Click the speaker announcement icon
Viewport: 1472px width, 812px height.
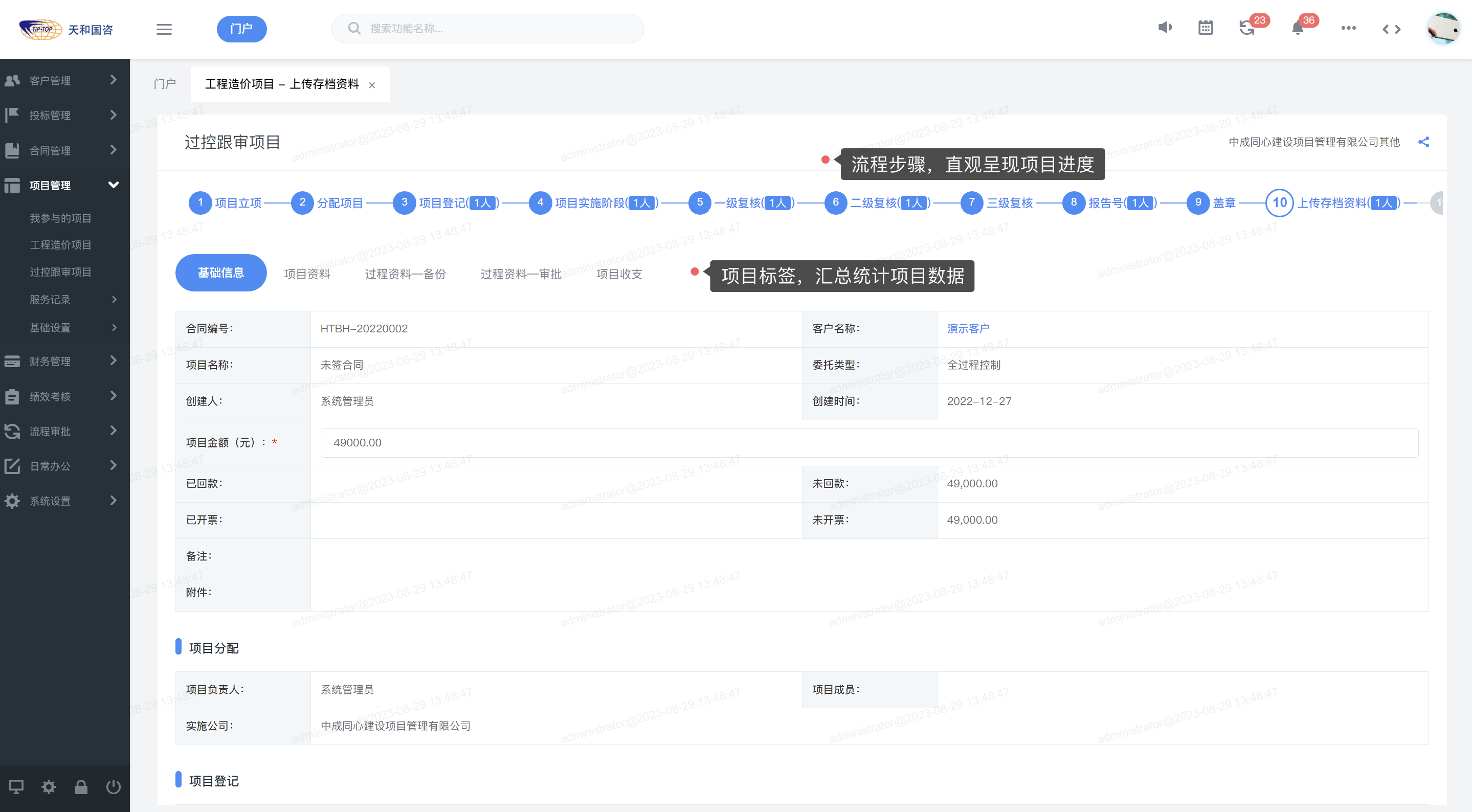coord(1165,28)
